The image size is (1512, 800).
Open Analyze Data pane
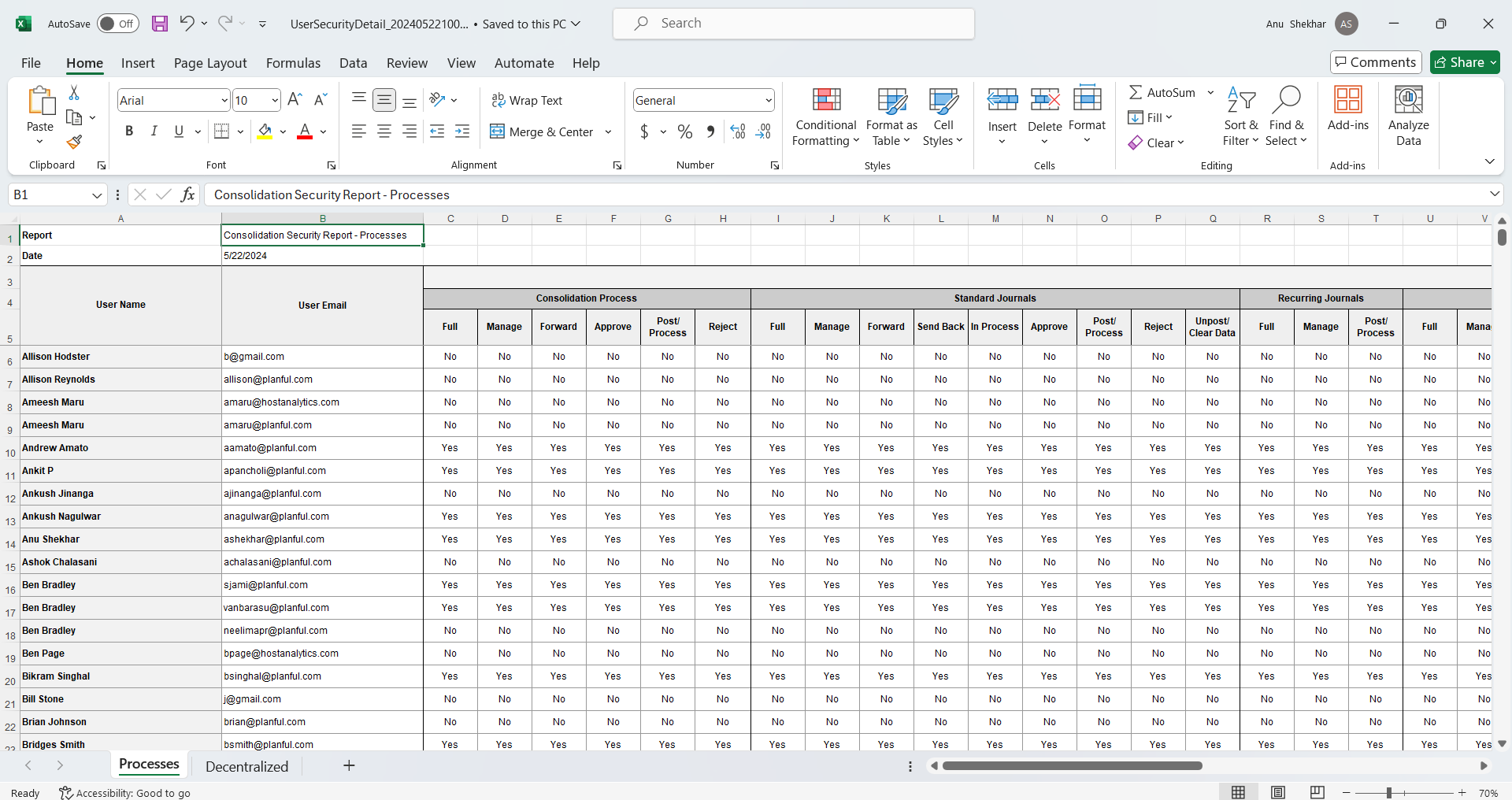click(x=1408, y=117)
